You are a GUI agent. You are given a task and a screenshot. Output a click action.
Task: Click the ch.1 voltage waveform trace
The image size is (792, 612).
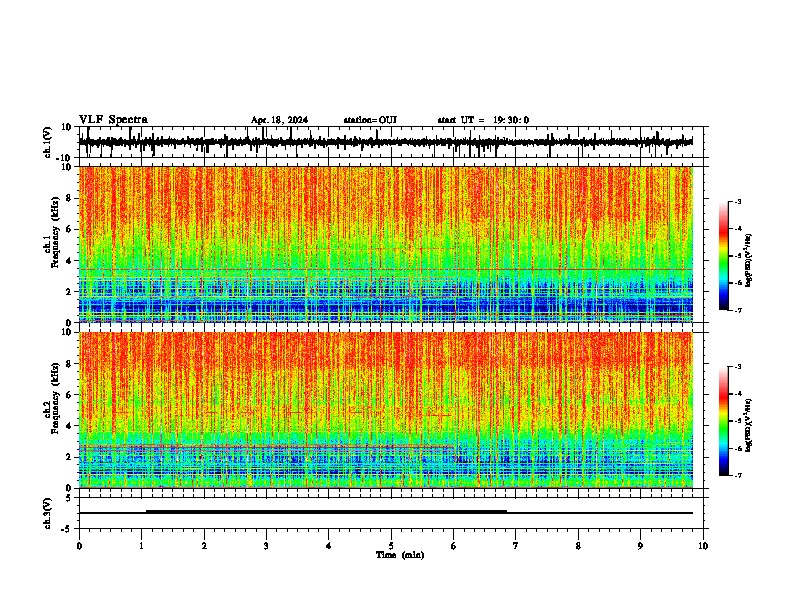tap(386, 142)
